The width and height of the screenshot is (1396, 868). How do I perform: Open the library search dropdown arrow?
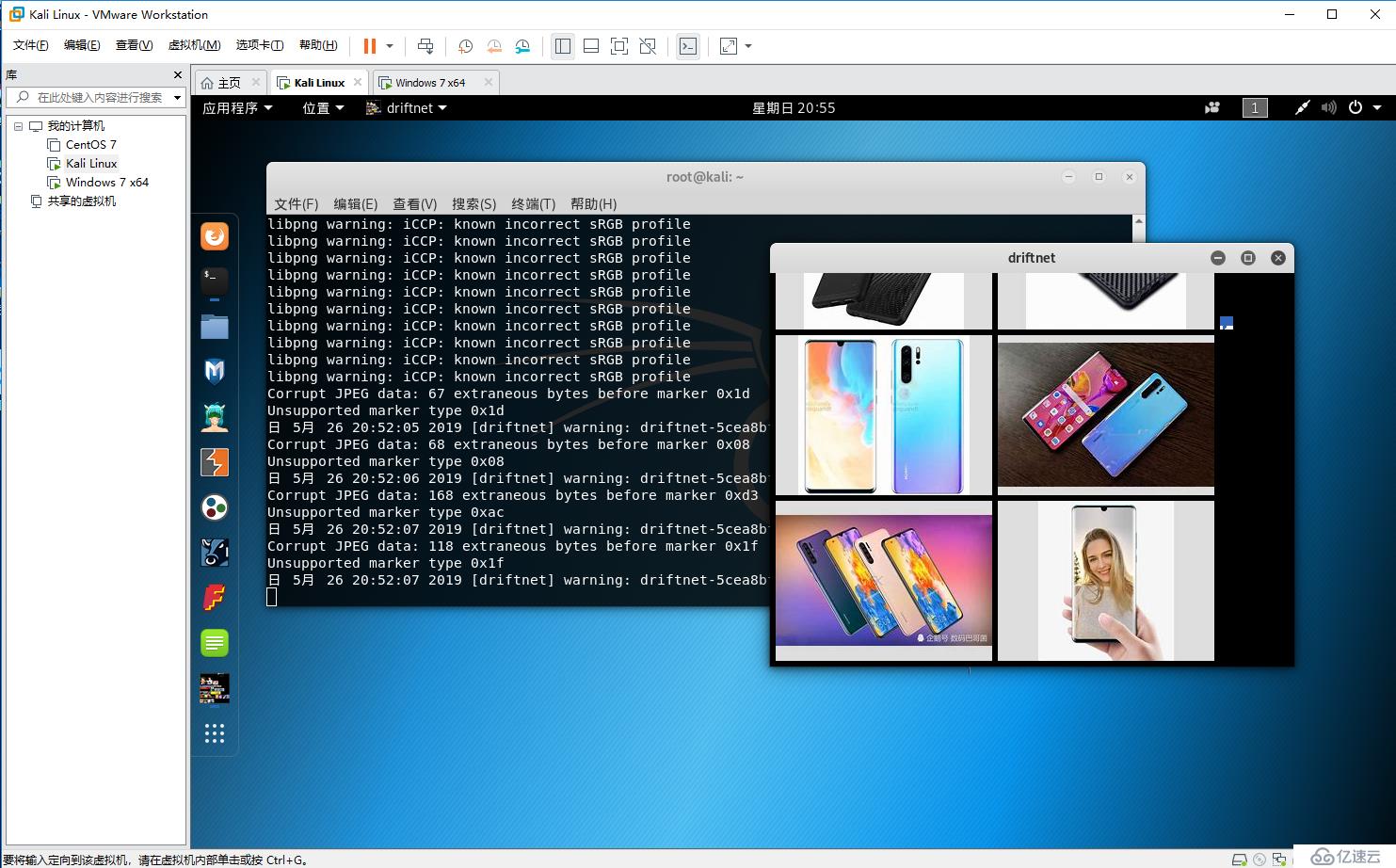click(177, 97)
